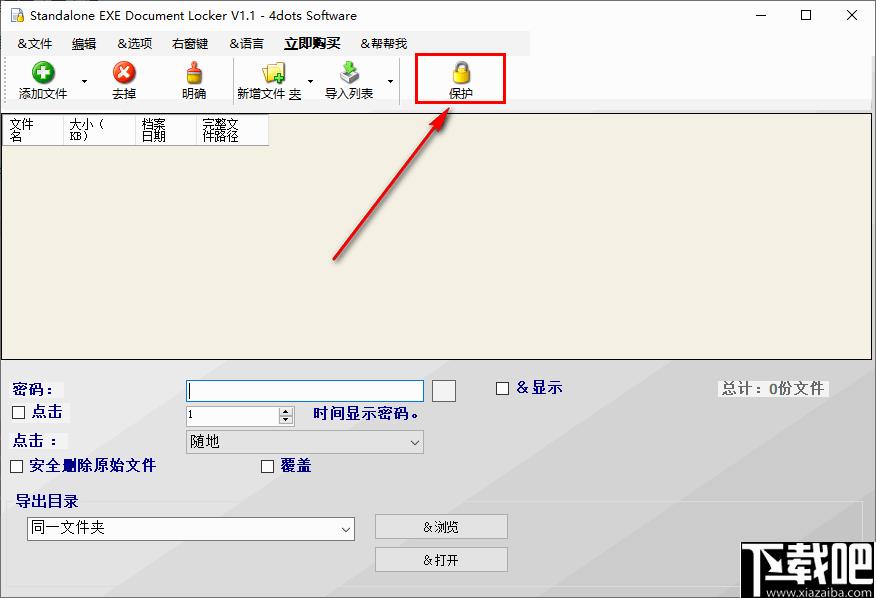This screenshot has height=598, width=876.
Task: Click the 保护 (Protect) padlock icon
Action: 460,73
